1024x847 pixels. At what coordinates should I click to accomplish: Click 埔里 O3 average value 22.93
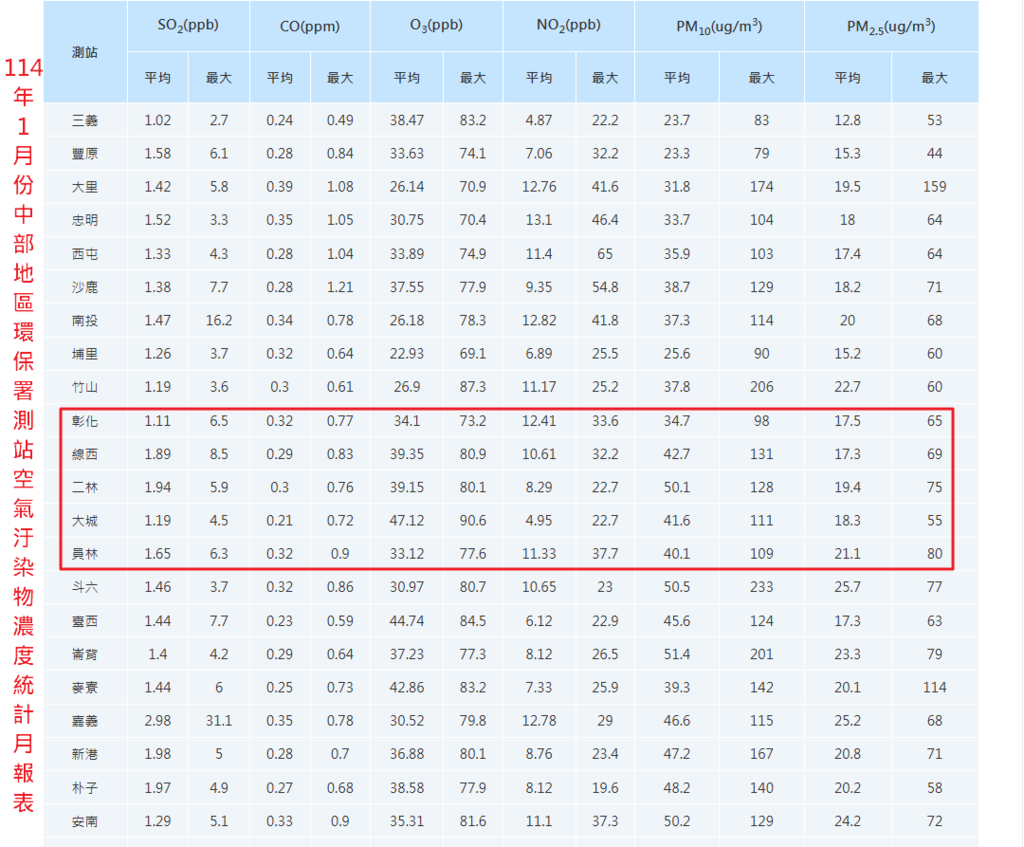(407, 353)
